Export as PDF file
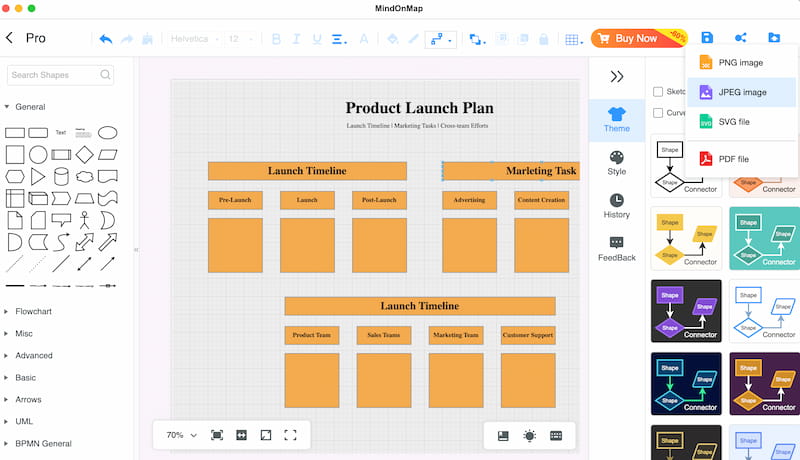Viewport: 800px width, 460px height. pos(741,159)
